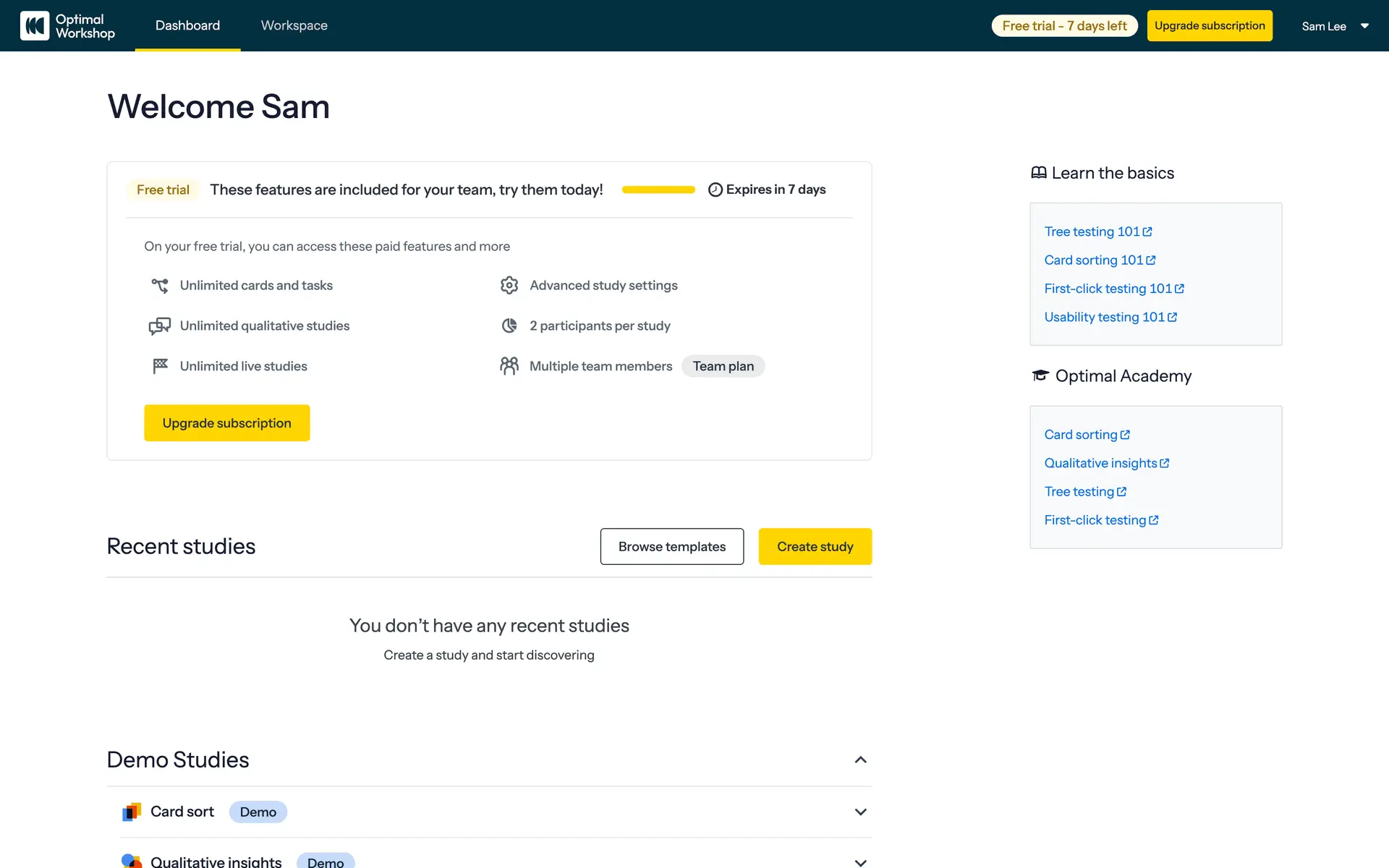Expand the Card sort demo row
Screen dimensions: 1389x868
(860, 812)
